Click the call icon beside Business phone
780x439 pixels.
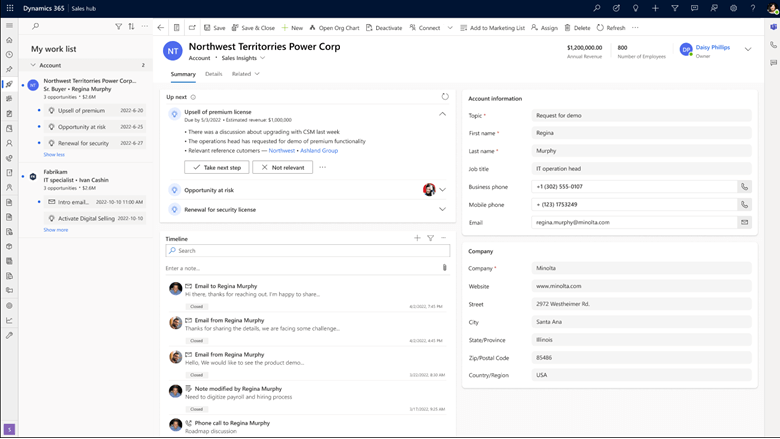tap(744, 187)
